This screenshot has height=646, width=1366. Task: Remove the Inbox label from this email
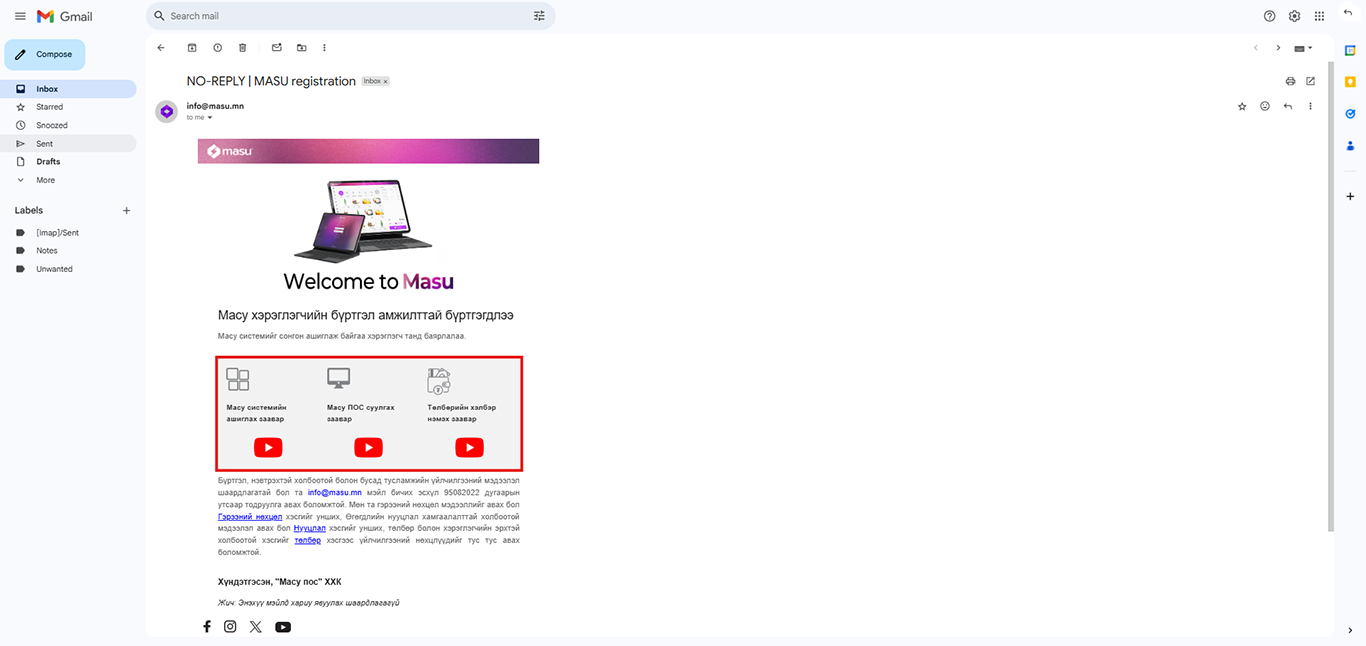click(386, 81)
